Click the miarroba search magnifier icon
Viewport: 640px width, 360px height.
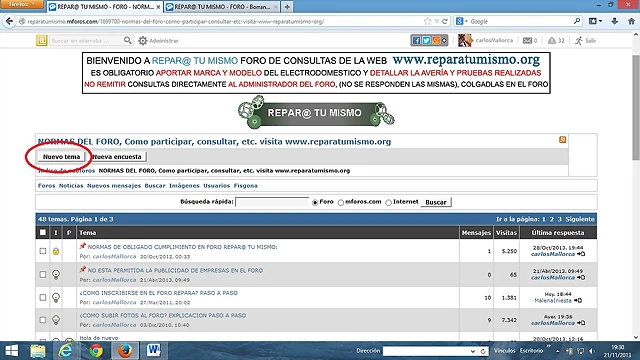coord(128,40)
